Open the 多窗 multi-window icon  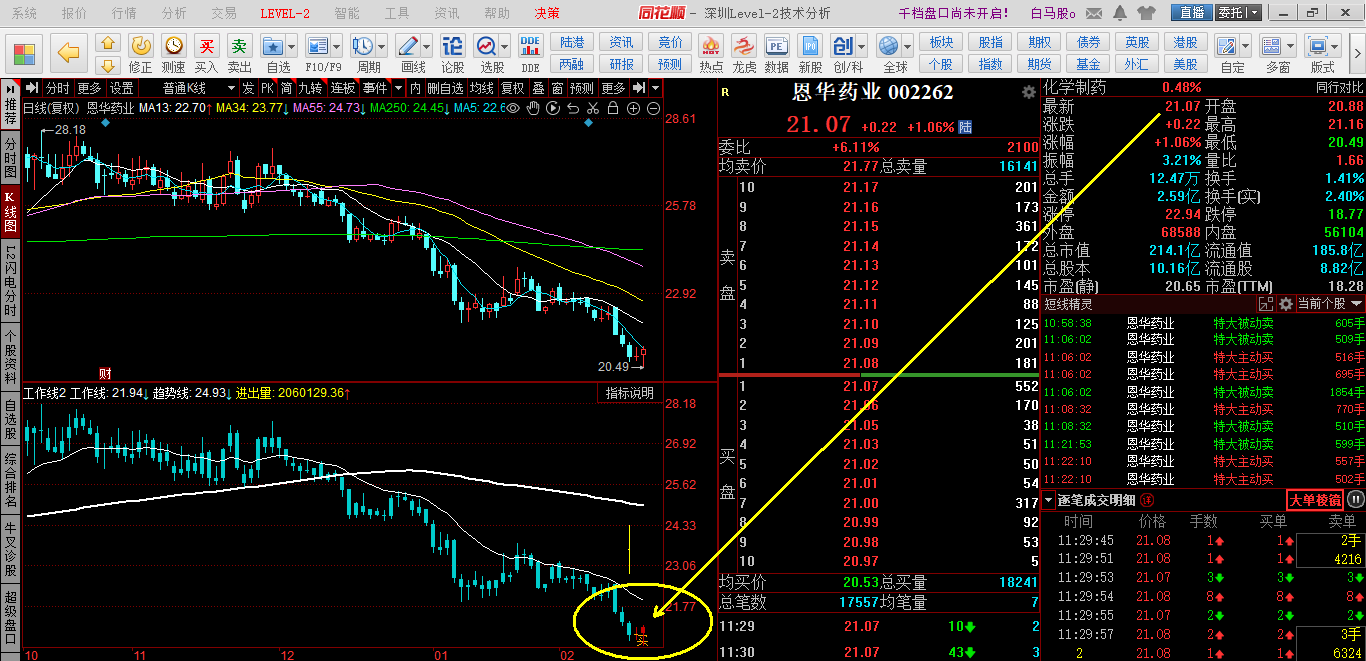[1271, 47]
